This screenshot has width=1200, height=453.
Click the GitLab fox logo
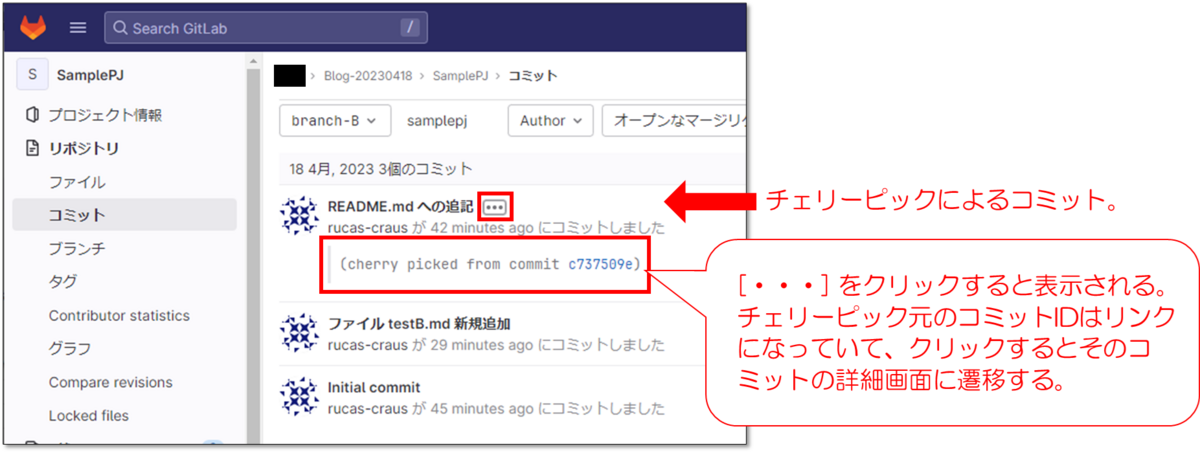pyautogui.click(x=34, y=27)
